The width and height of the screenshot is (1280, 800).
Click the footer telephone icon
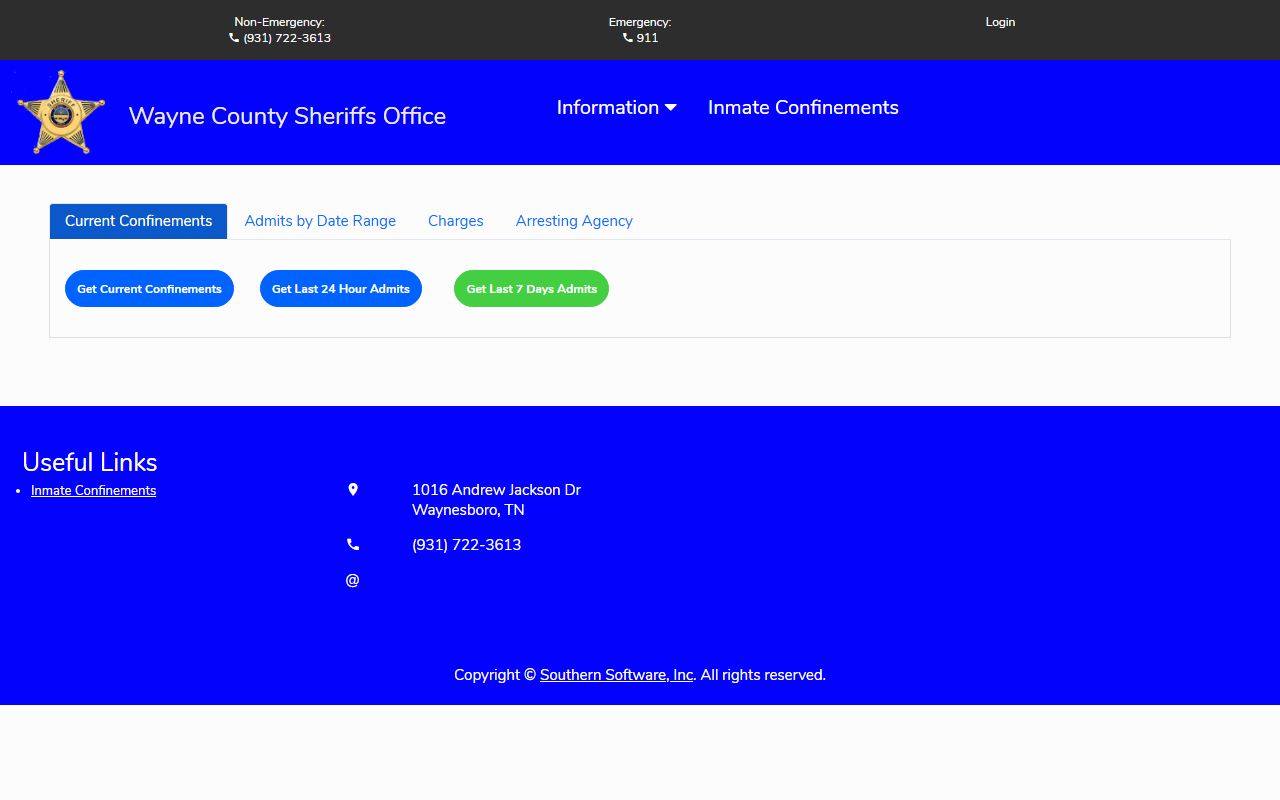[353, 545]
